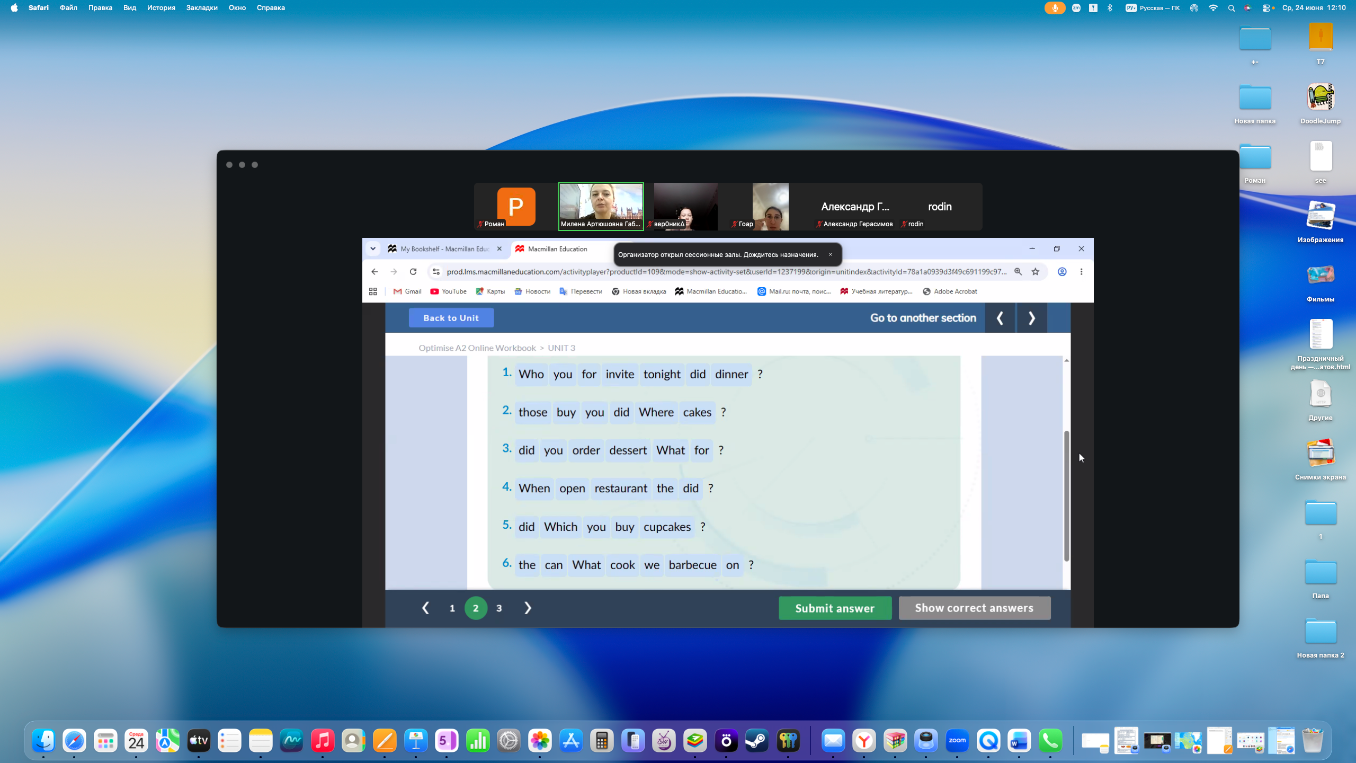Select word 'dessert' in sentence 3
This screenshot has width=1356, height=763.
tap(628, 450)
